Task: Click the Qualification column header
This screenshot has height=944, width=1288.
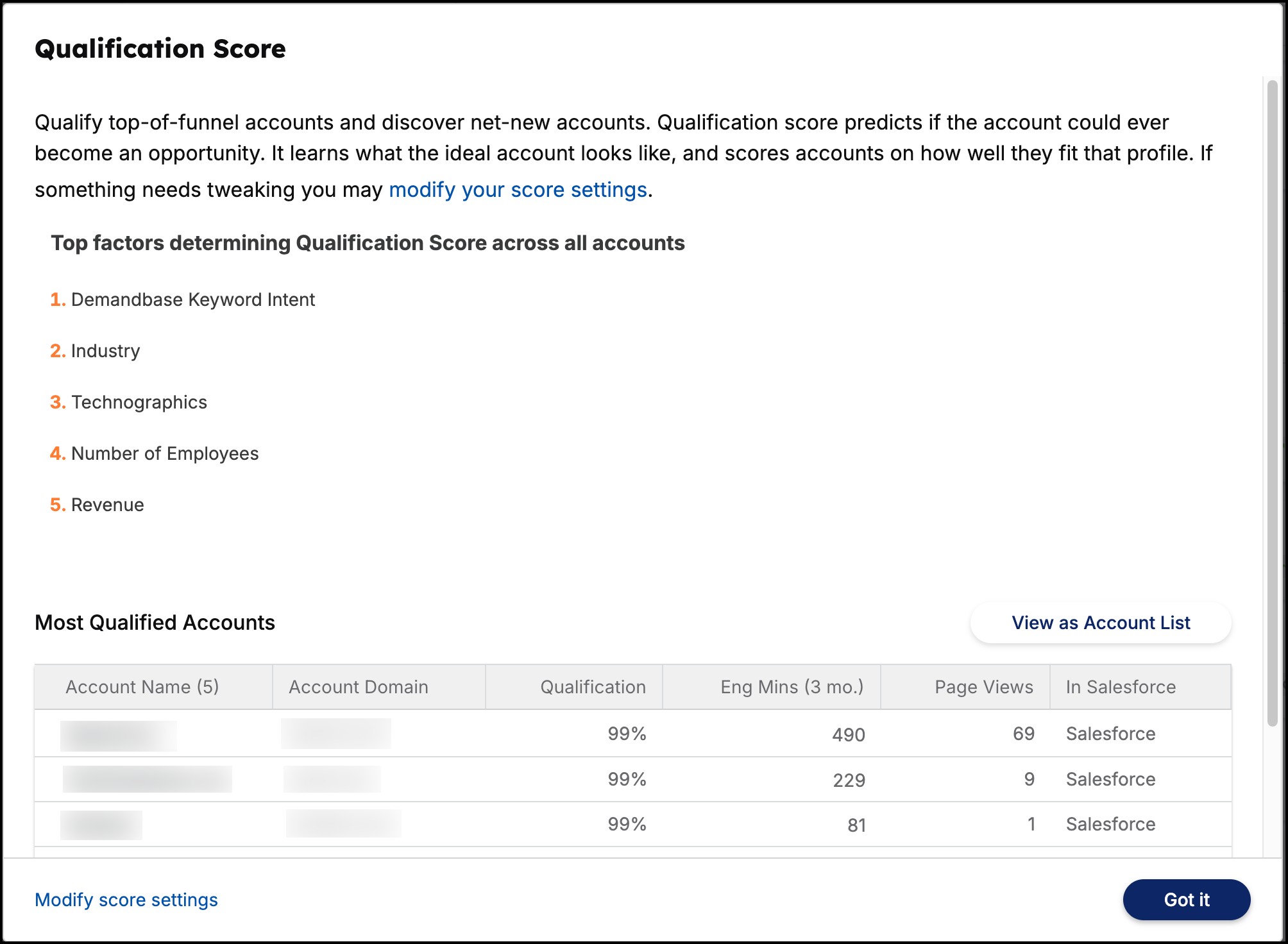Action: point(593,687)
